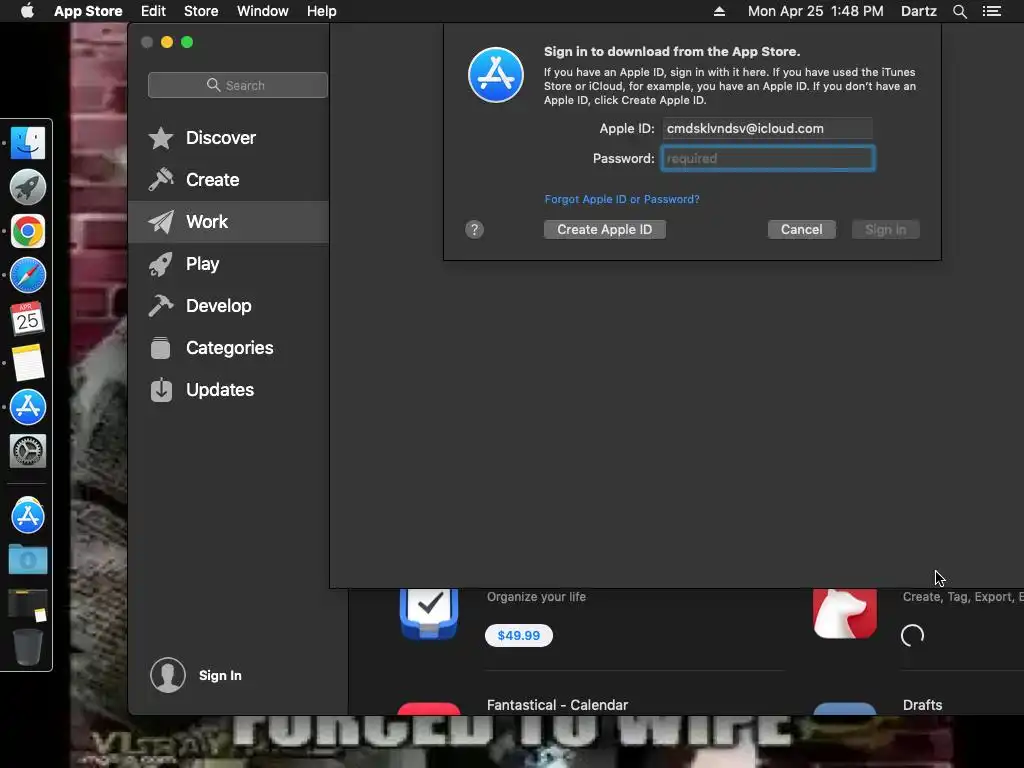Open Notes from the Dock

tap(27, 362)
